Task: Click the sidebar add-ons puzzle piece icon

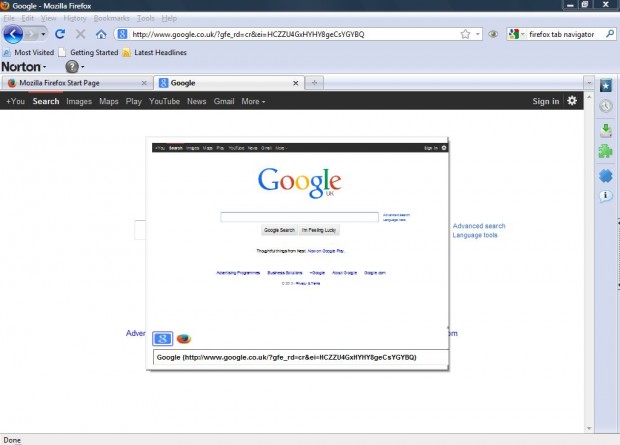Action: click(605, 151)
